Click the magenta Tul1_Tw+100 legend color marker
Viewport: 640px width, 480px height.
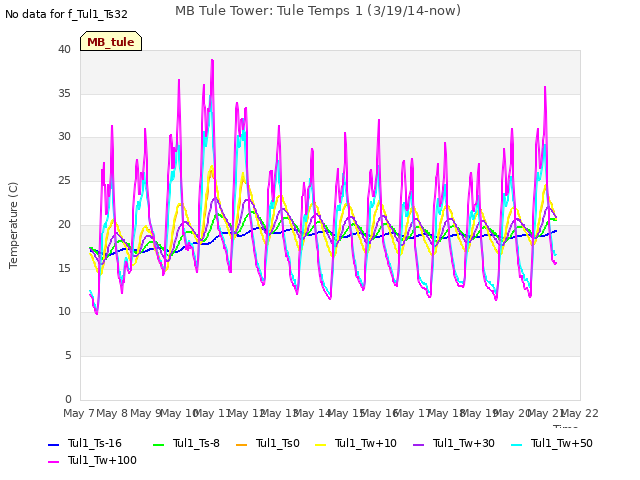(53, 462)
